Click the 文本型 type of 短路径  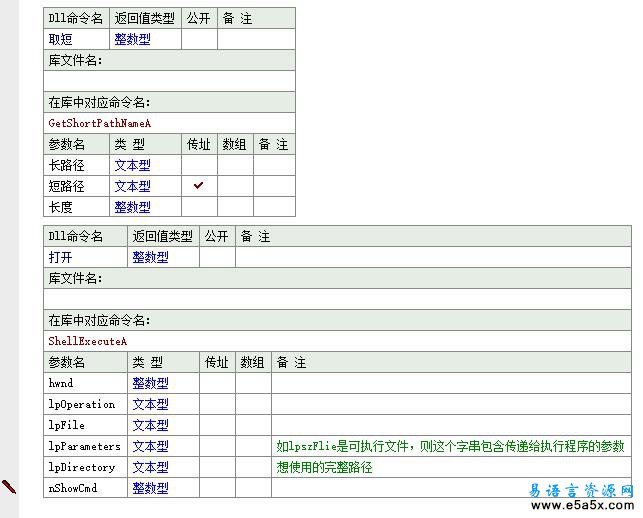click(x=132, y=186)
